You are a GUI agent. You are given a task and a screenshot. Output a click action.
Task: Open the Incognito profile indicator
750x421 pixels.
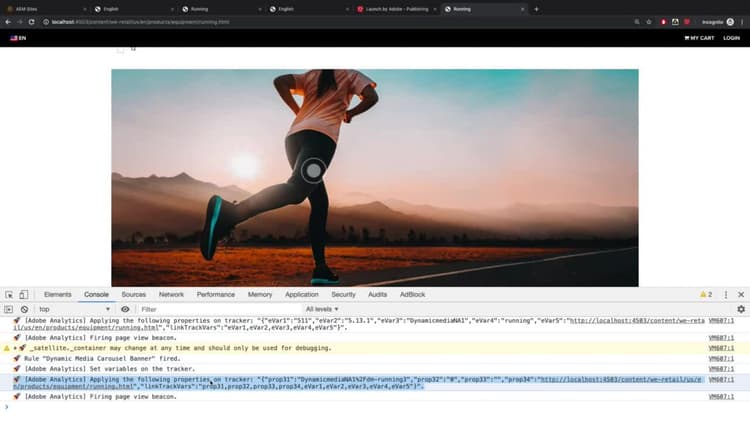point(717,22)
